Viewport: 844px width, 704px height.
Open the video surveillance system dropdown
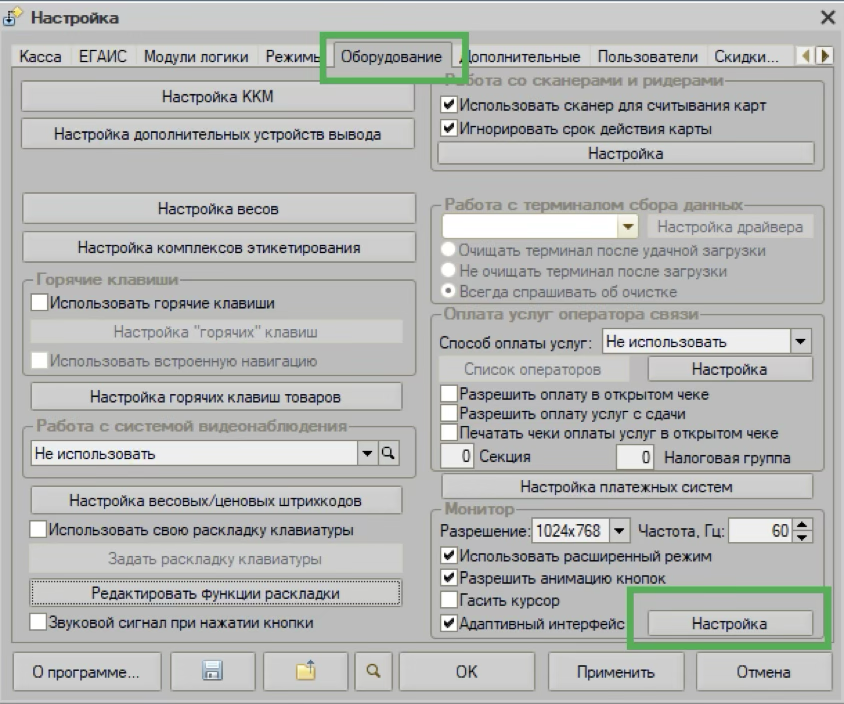click(367, 453)
